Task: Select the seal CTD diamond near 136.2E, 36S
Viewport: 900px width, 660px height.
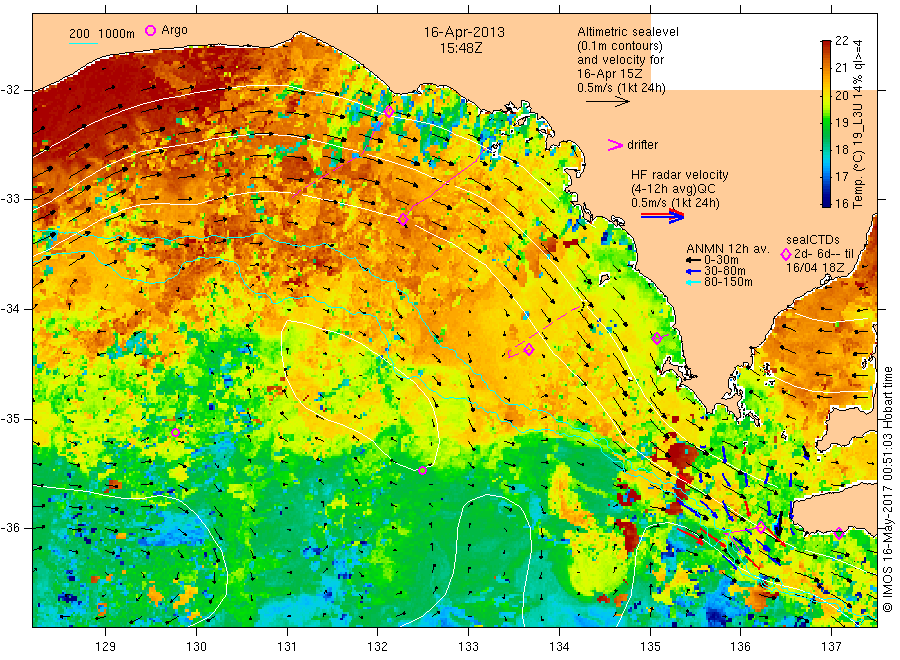Action: [761, 527]
